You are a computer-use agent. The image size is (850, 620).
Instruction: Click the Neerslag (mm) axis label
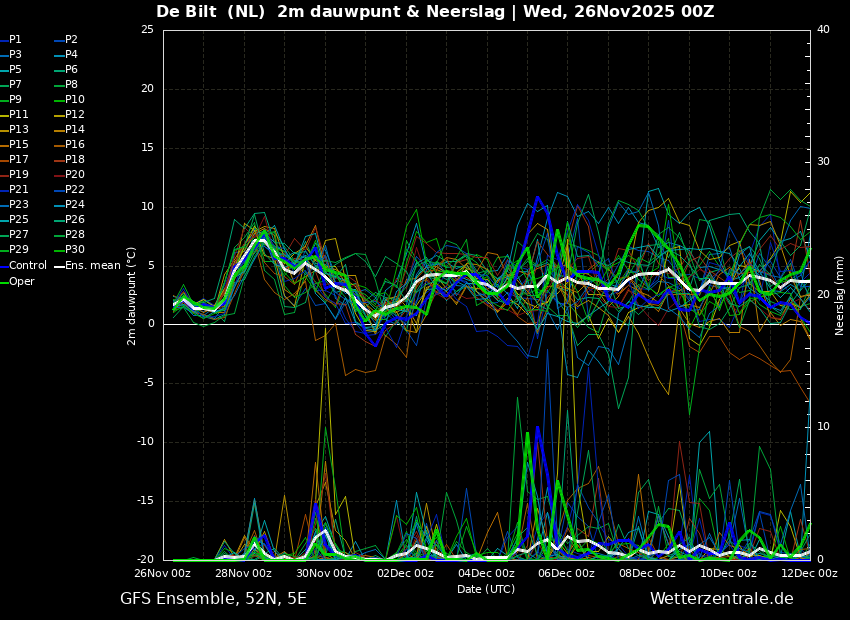coord(839,295)
